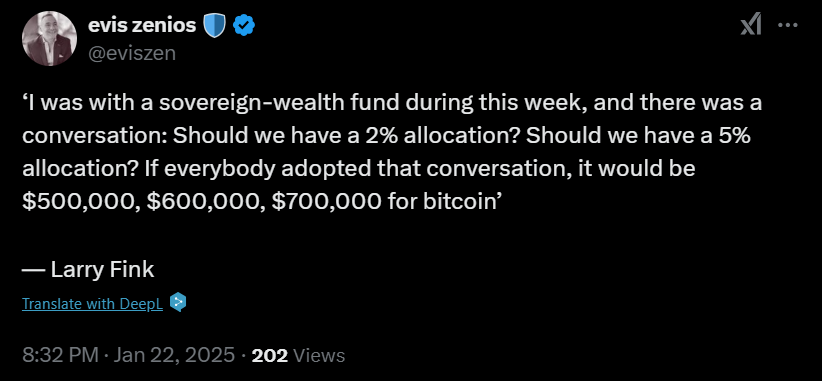Click the blue shield badge beside name
The height and width of the screenshot is (381, 822).
[214, 26]
